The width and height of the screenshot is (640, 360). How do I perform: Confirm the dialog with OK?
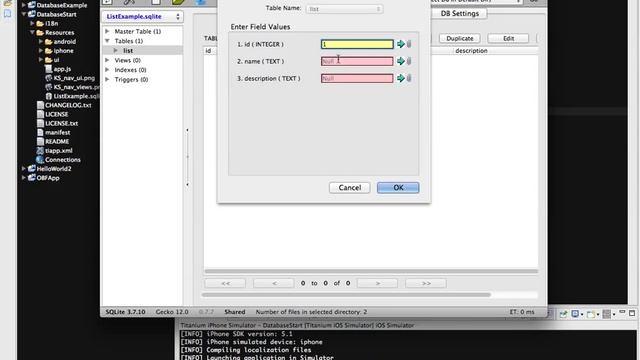(x=398, y=188)
